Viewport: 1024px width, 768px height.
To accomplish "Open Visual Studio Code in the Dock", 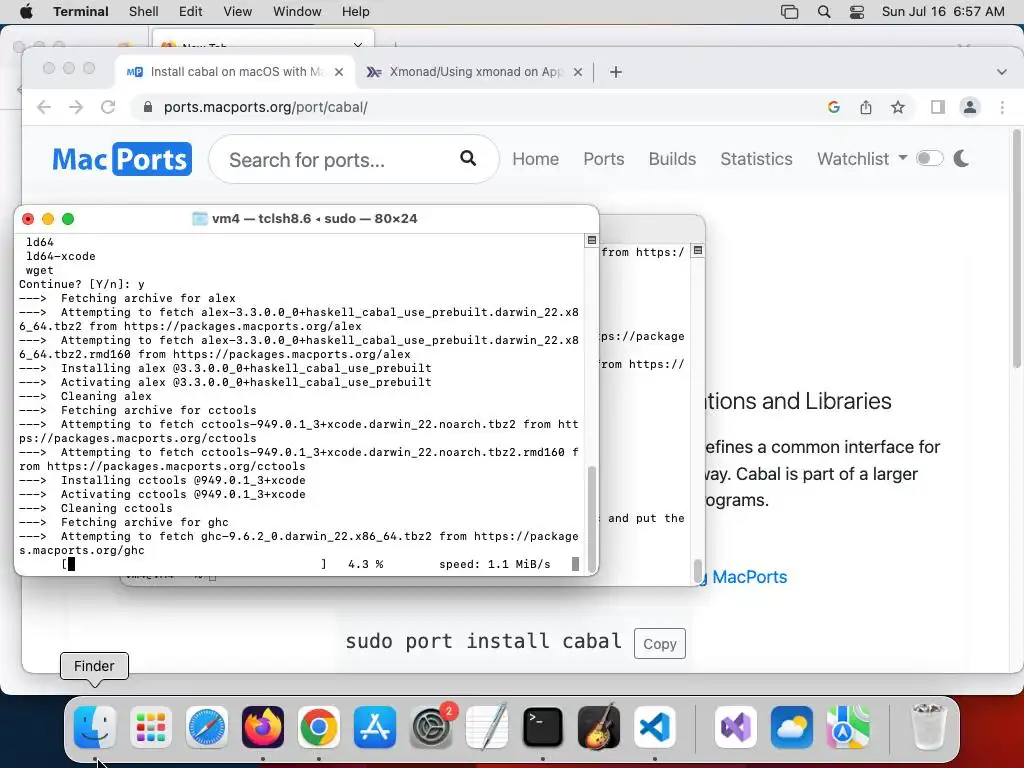I will 654,727.
